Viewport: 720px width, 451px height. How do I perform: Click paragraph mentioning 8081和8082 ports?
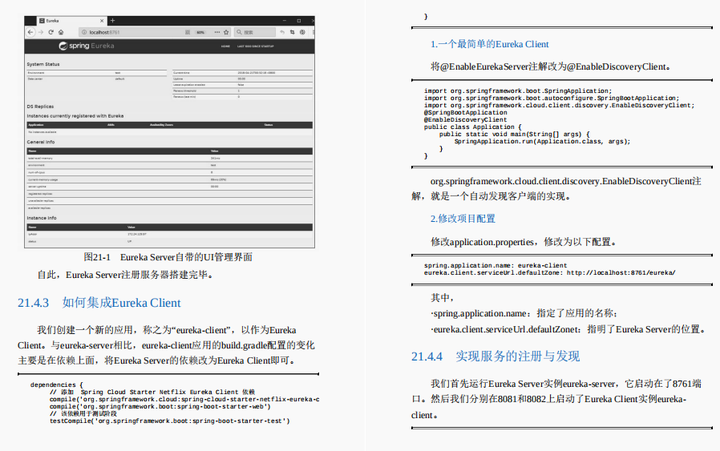(x=557, y=399)
